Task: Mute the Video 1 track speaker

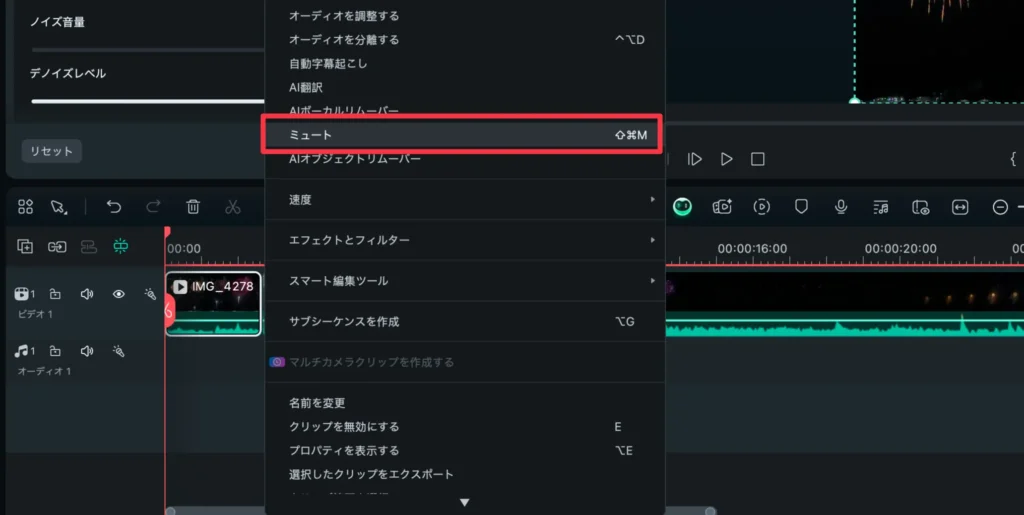Action: [x=87, y=294]
